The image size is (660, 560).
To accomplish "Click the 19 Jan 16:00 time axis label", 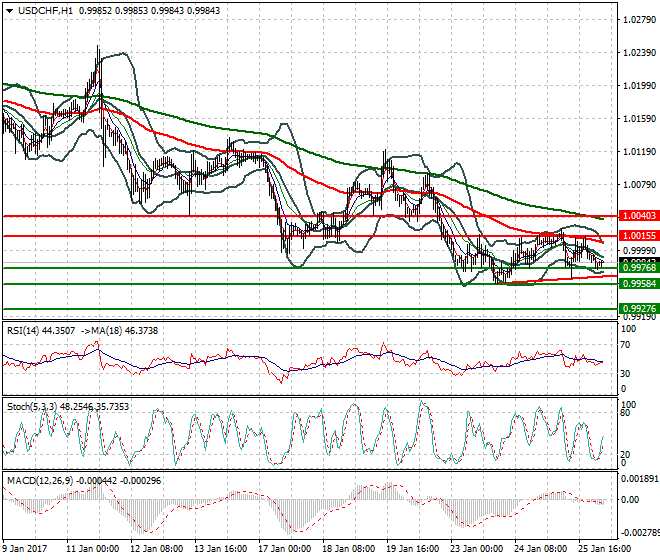I will [413, 549].
